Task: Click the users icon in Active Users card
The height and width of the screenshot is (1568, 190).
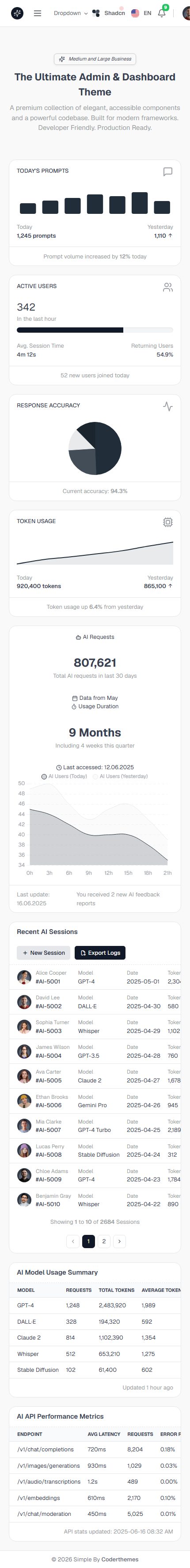Action: [168, 287]
